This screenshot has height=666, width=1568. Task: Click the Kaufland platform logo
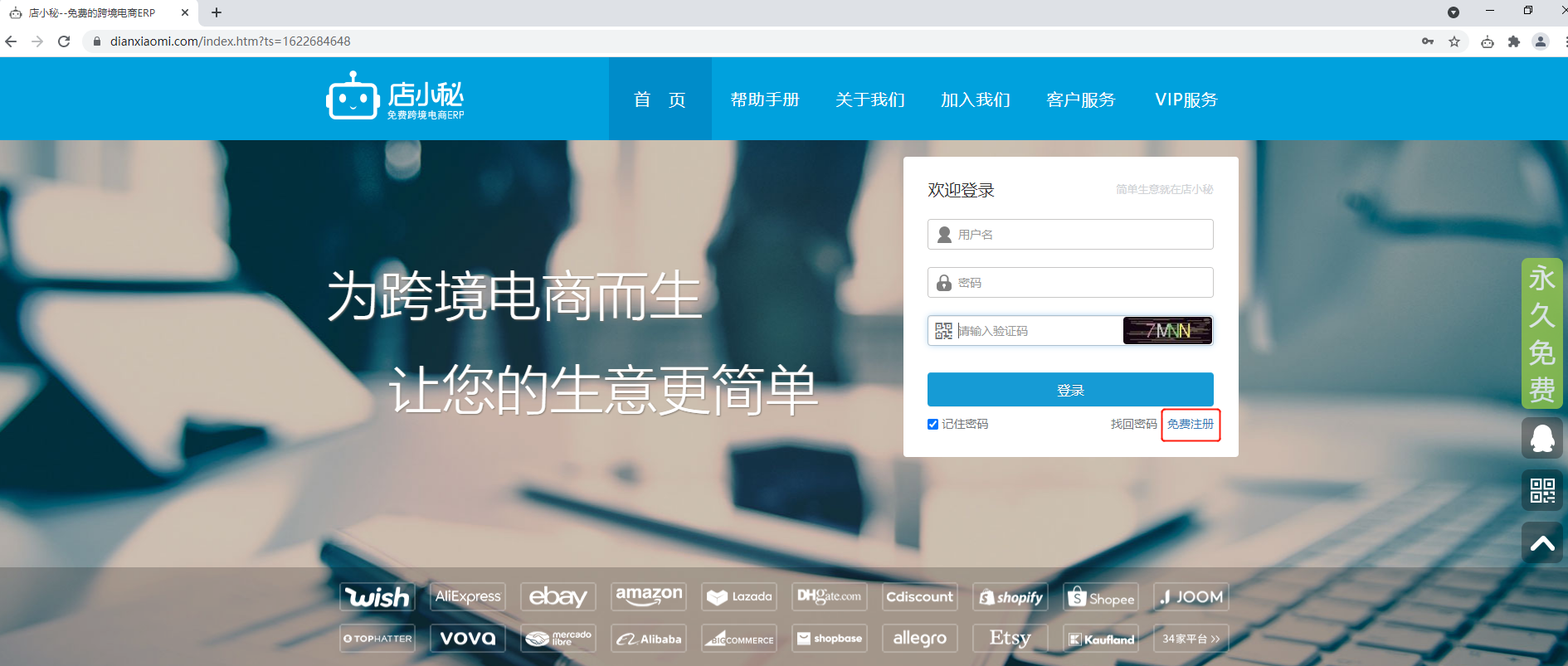1101,638
